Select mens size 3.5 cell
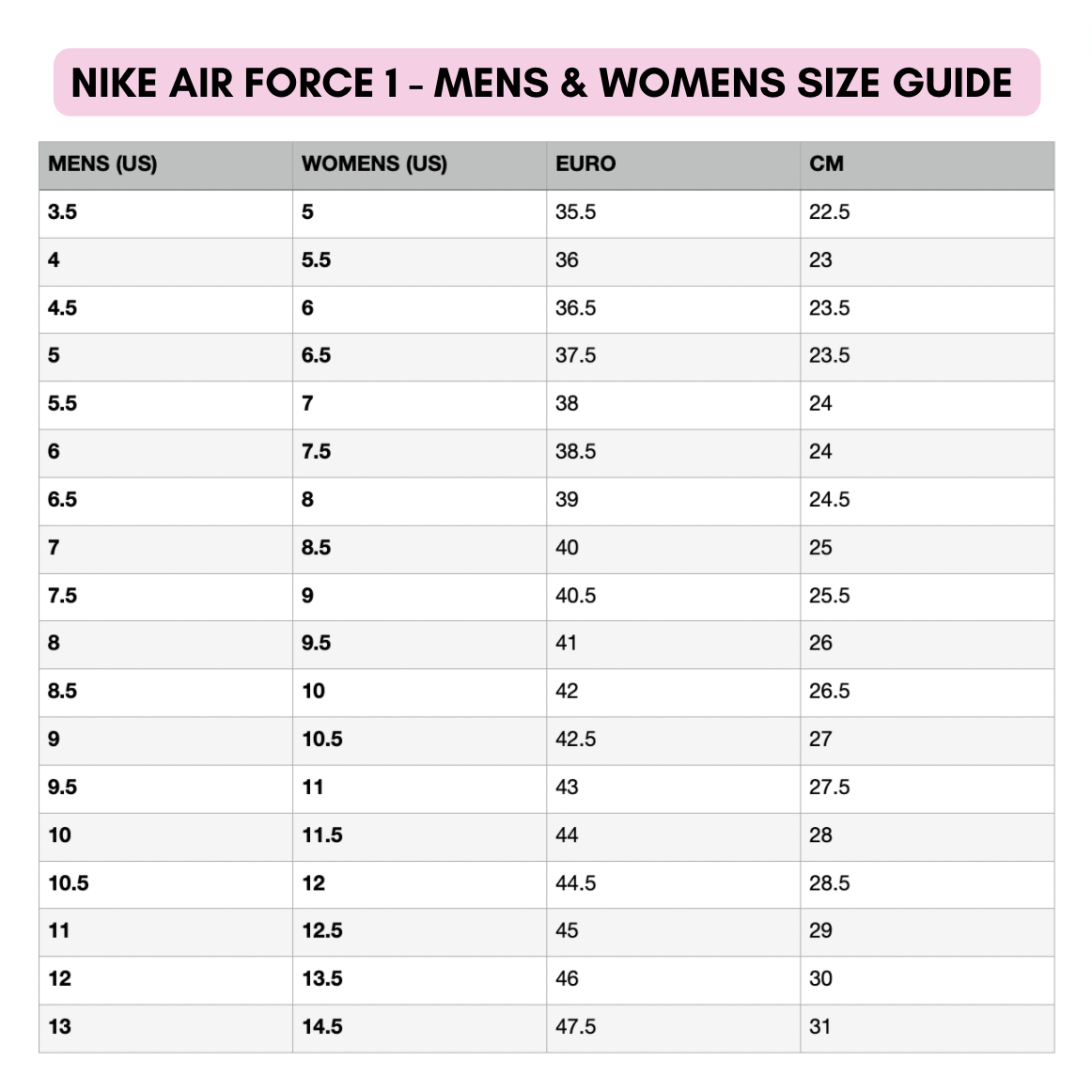This screenshot has width=1092, height=1092. click(63, 212)
